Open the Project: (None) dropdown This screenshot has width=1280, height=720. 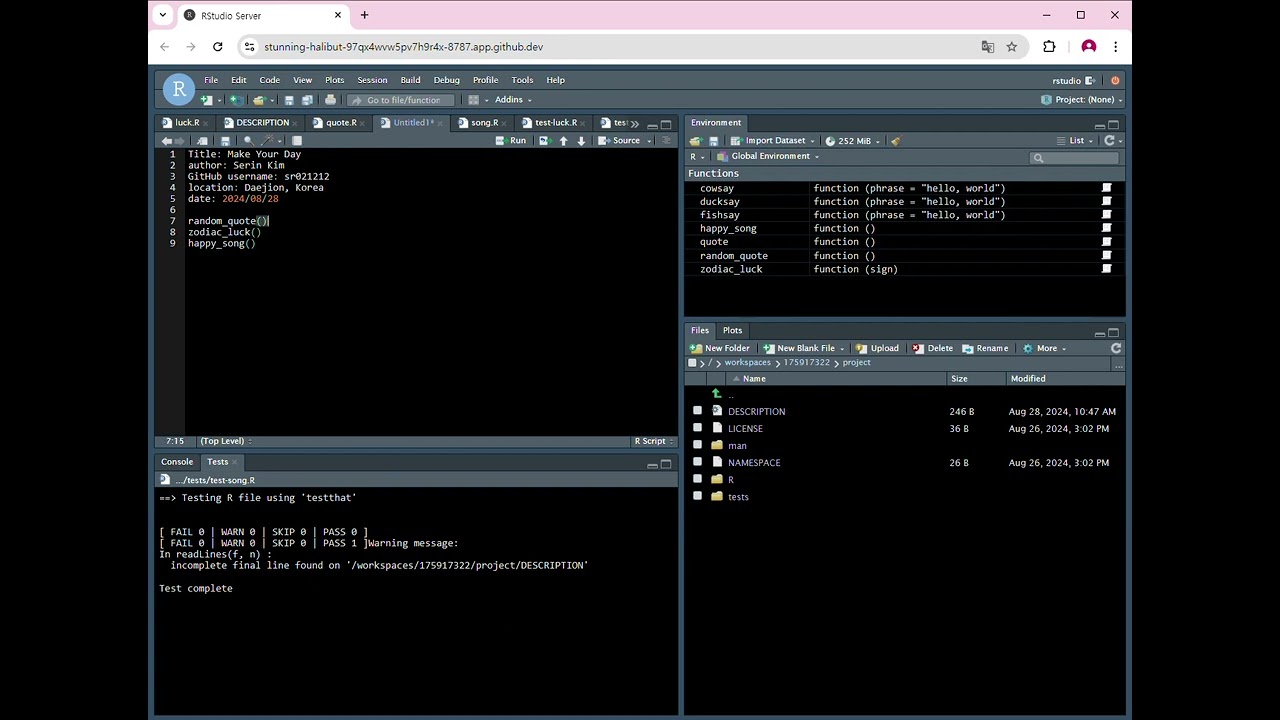tap(1082, 100)
